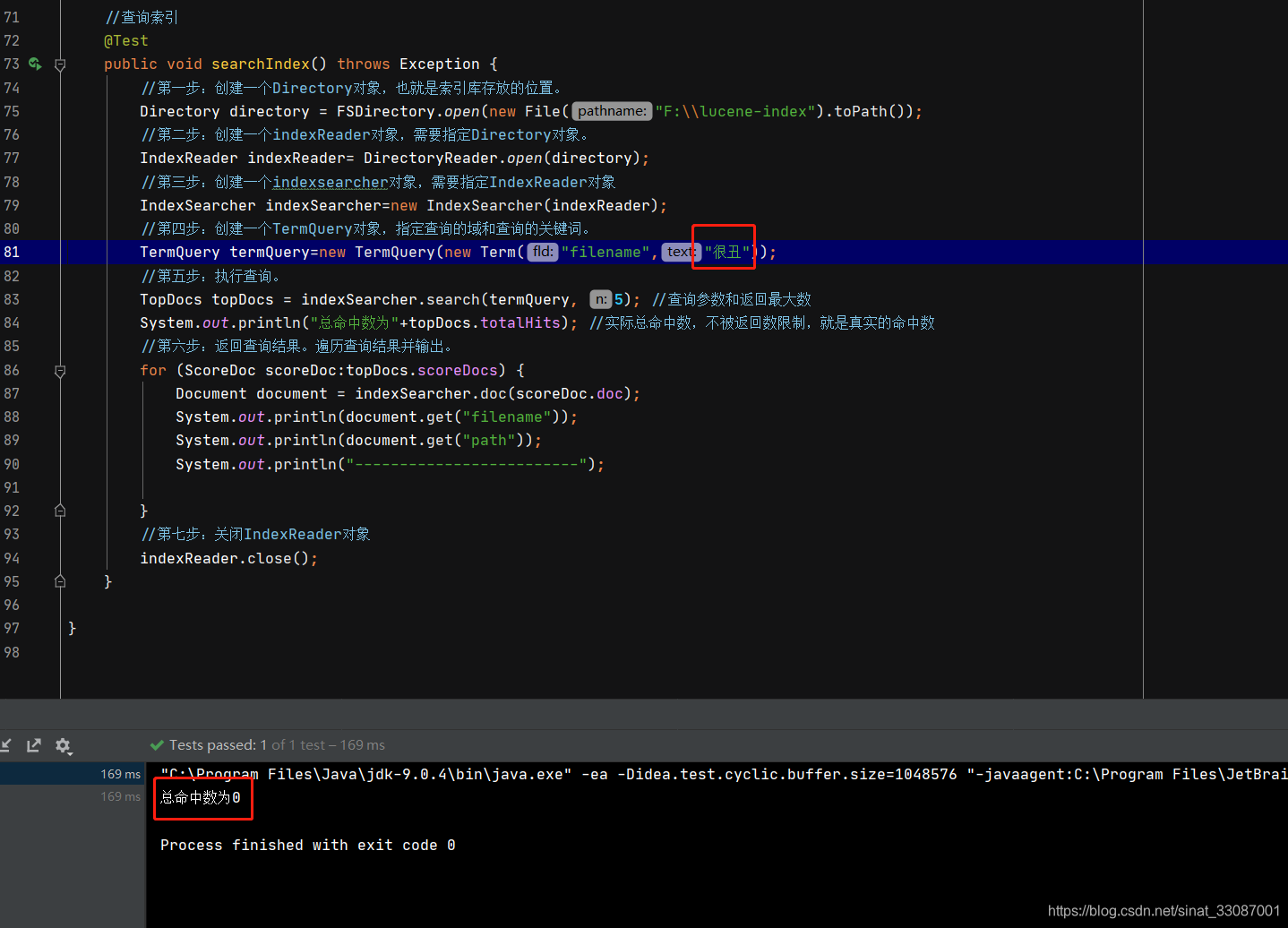Click DirectoryReader in the indexReader assignment
The height and width of the screenshot is (928, 1288).
tap(431, 158)
